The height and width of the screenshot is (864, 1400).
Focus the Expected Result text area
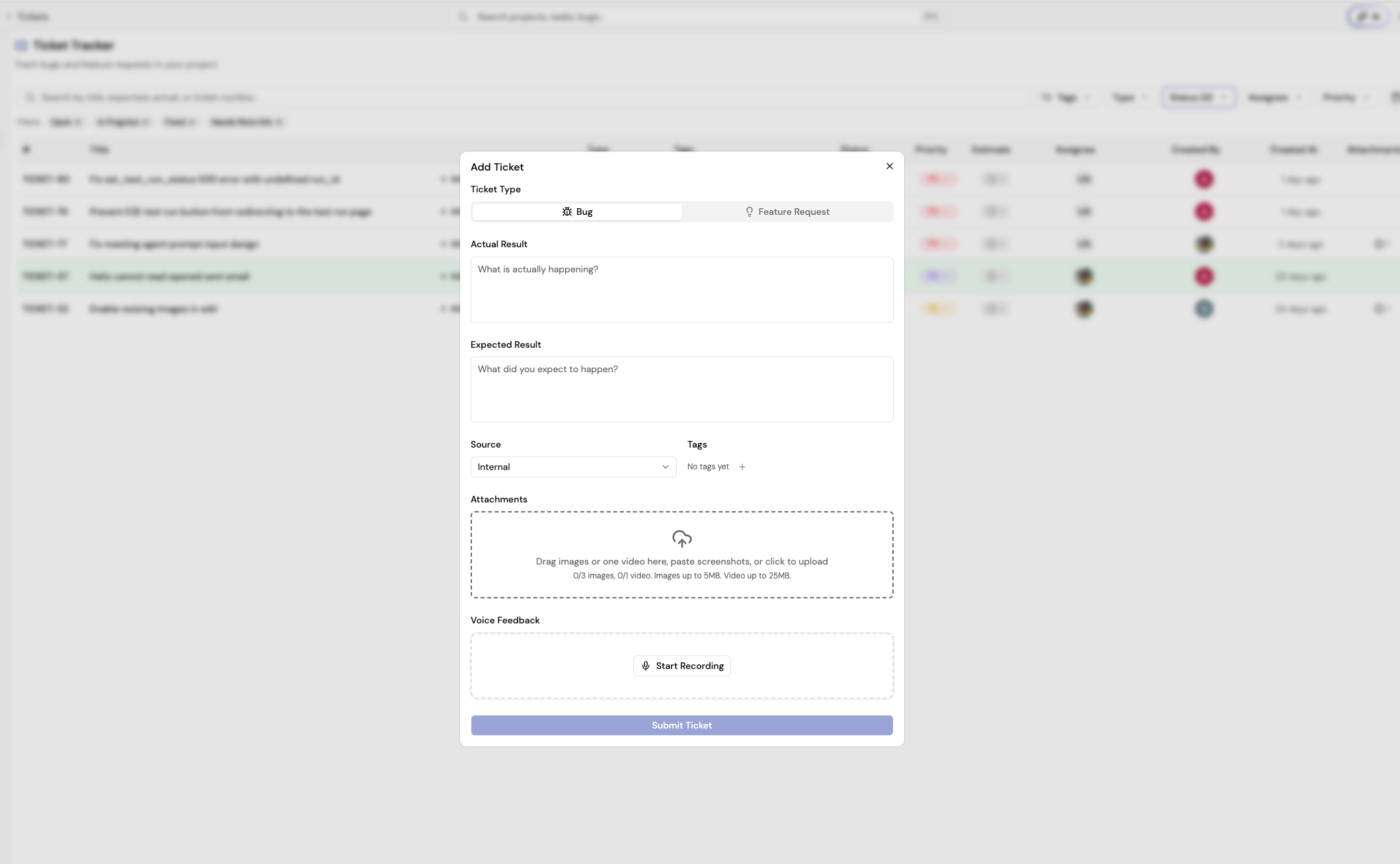coord(681,389)
